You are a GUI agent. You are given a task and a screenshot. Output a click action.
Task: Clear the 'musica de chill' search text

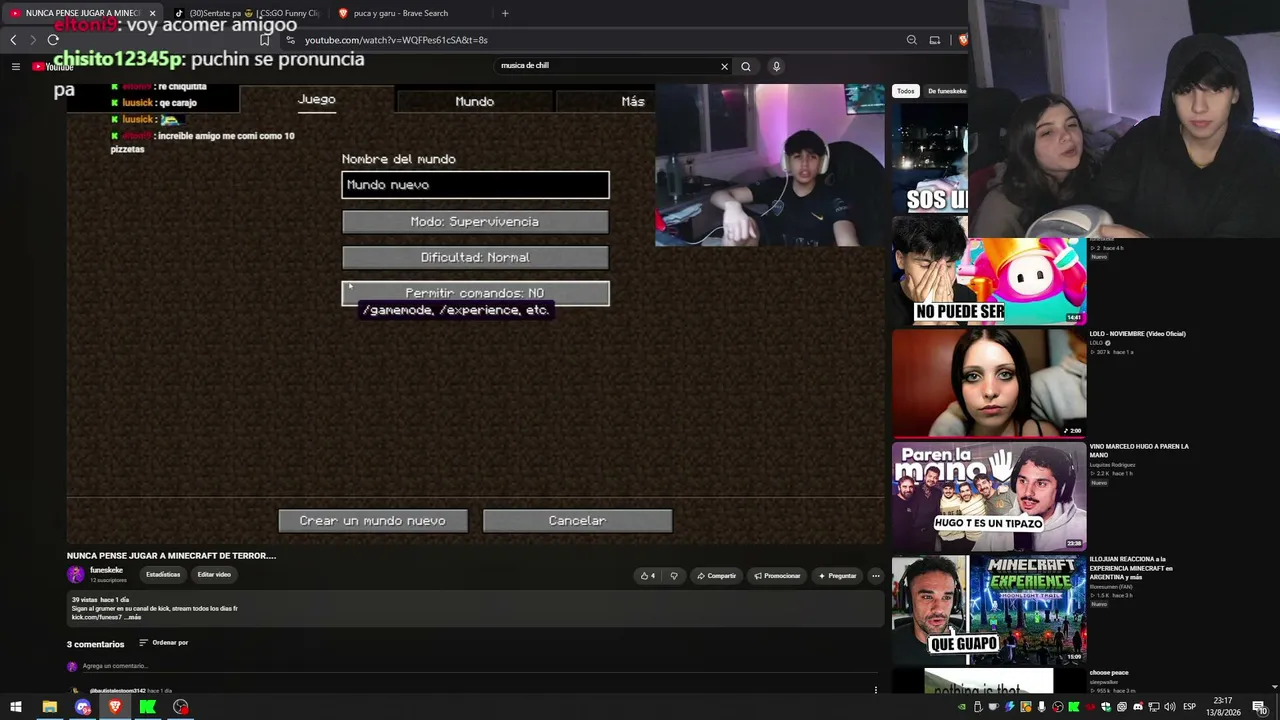click(724, 66)
